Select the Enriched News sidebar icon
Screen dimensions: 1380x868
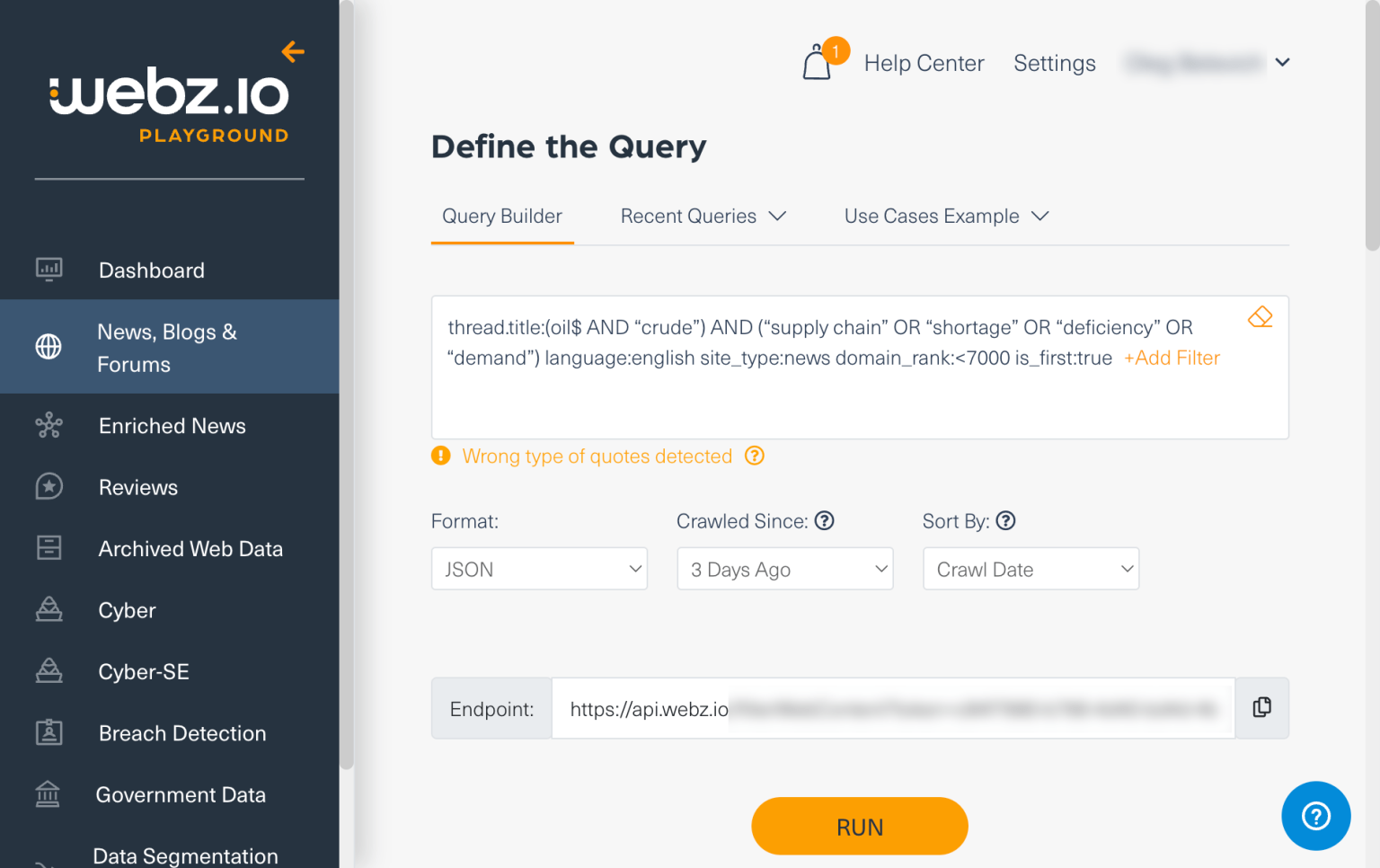tap(49, 425)
